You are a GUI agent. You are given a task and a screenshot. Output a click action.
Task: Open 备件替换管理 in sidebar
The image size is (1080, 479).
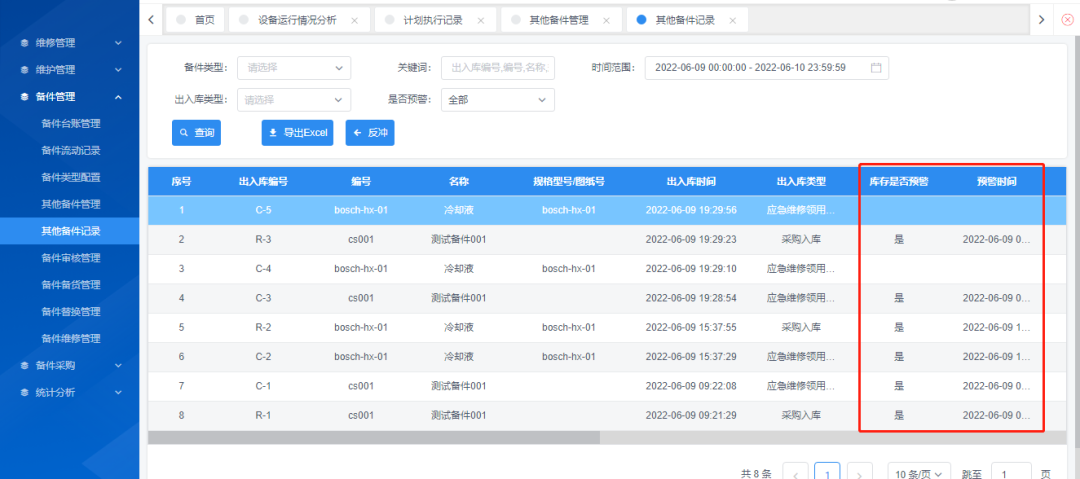coord(71,312)
